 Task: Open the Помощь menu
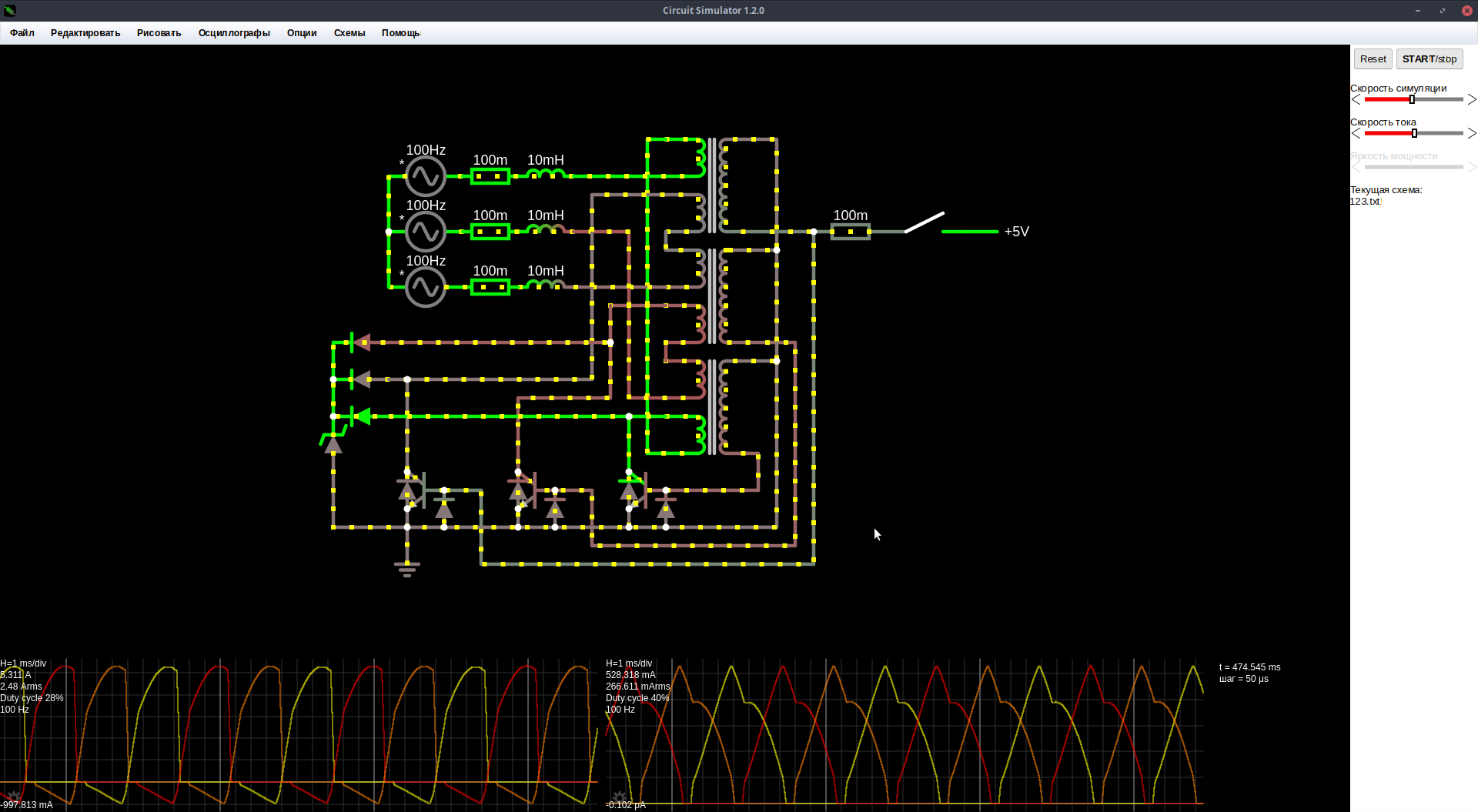coord(400,33)
